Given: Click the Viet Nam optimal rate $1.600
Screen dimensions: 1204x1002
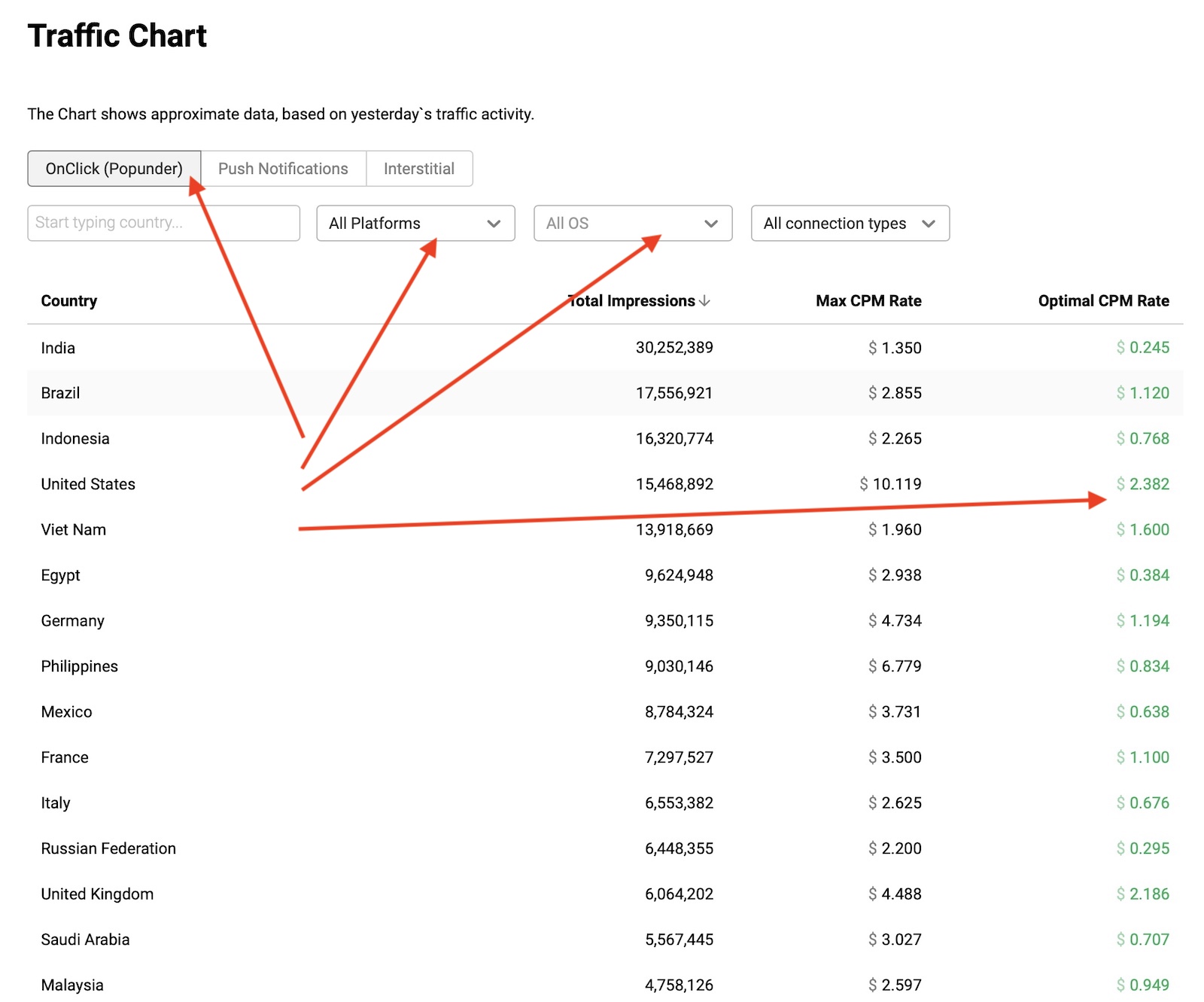Looking at the screenshot, I should 1142,530.
